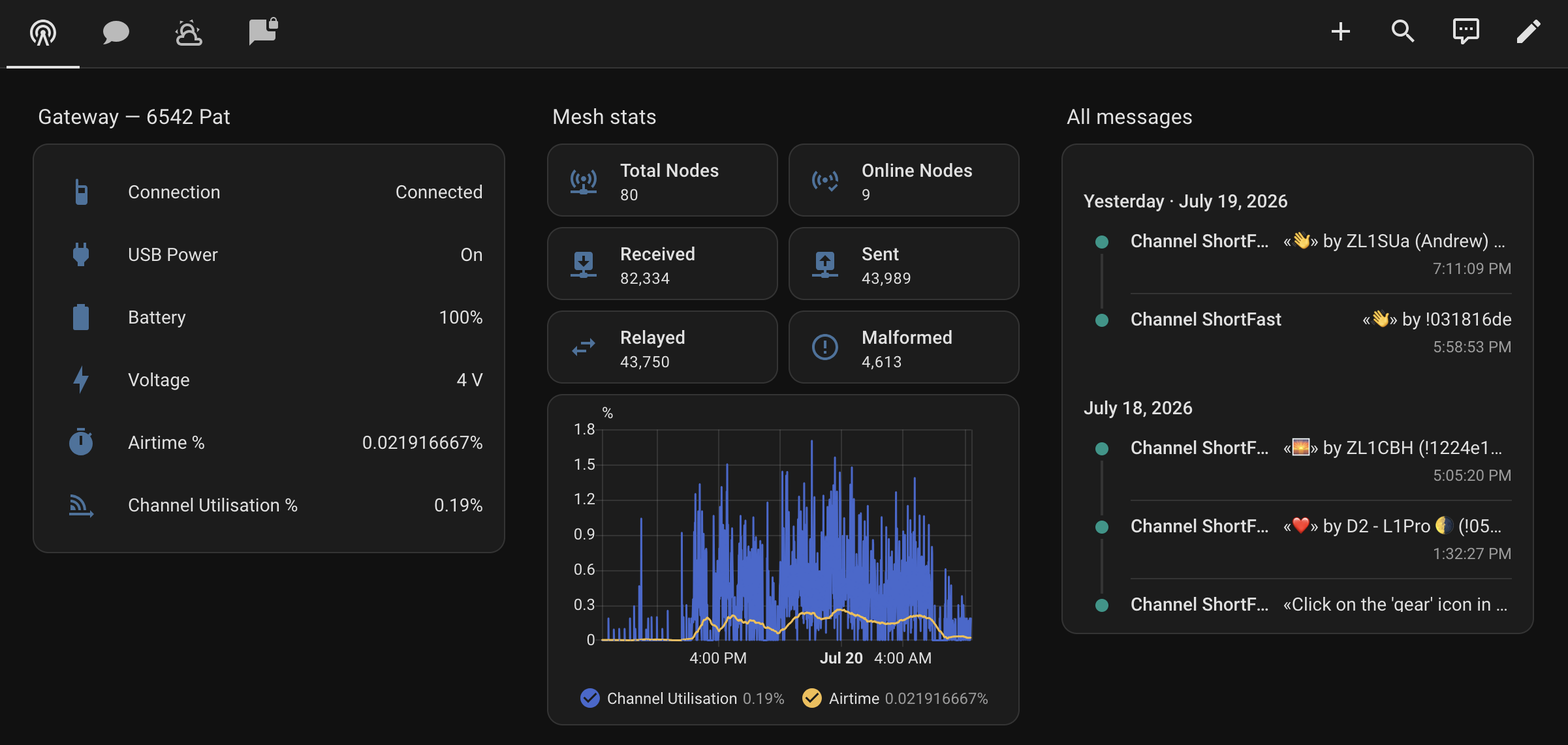
Task: Click the Total Nodes antenna icon
Action: tap(584, 181)
